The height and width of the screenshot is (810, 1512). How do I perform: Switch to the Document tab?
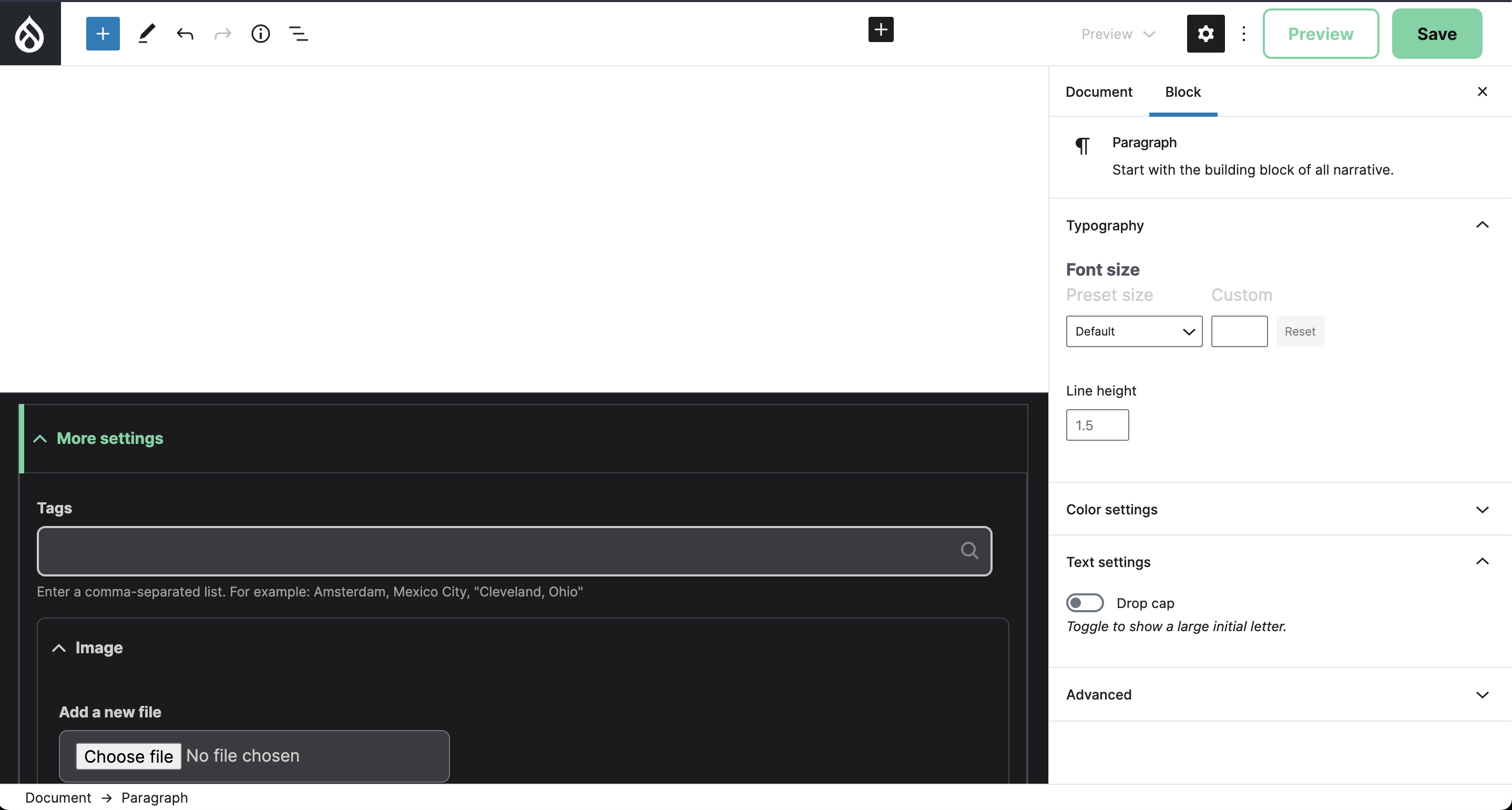(x=1098, y=92)
